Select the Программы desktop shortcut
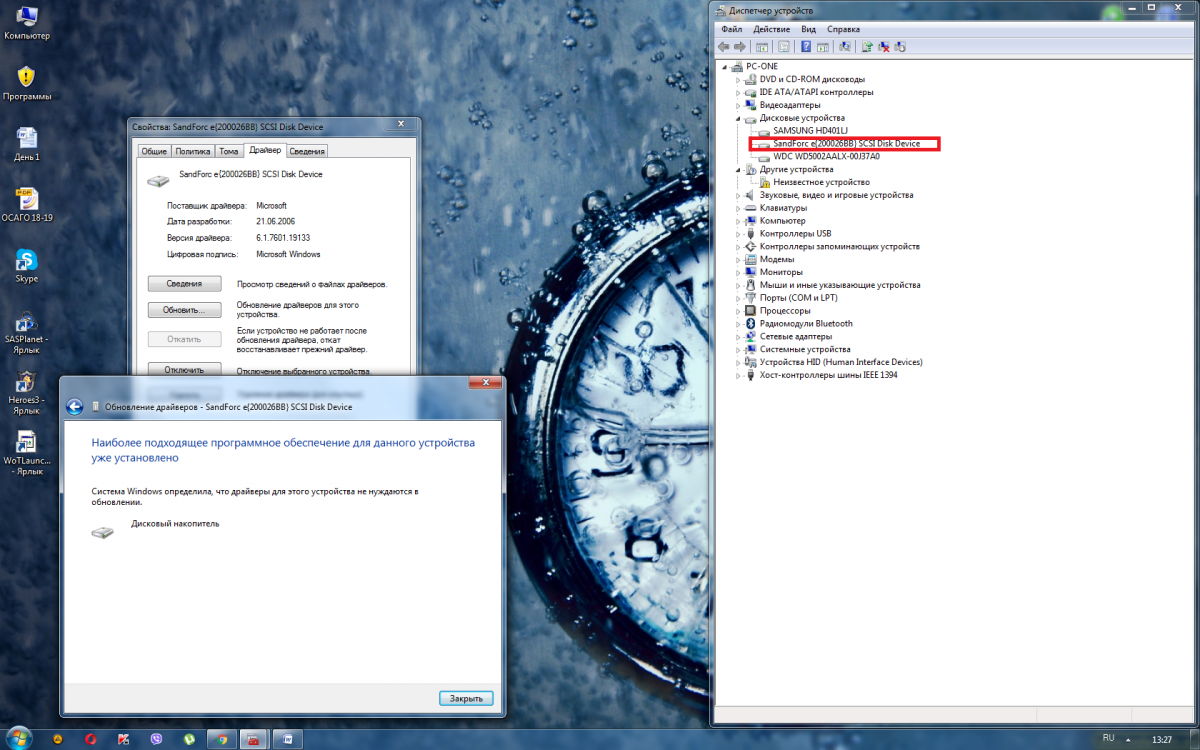This screenshot has height=750, width=1200. 27,84
